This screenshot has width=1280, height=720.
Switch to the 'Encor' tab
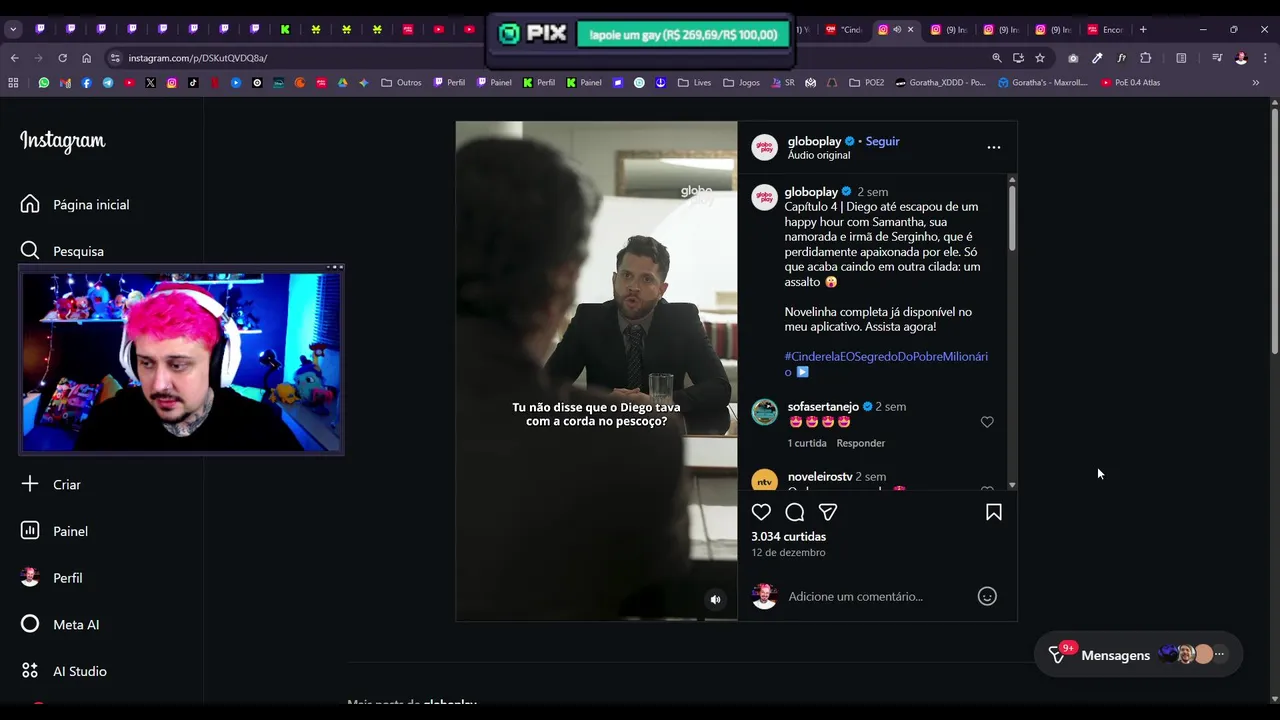(1105, 29)
